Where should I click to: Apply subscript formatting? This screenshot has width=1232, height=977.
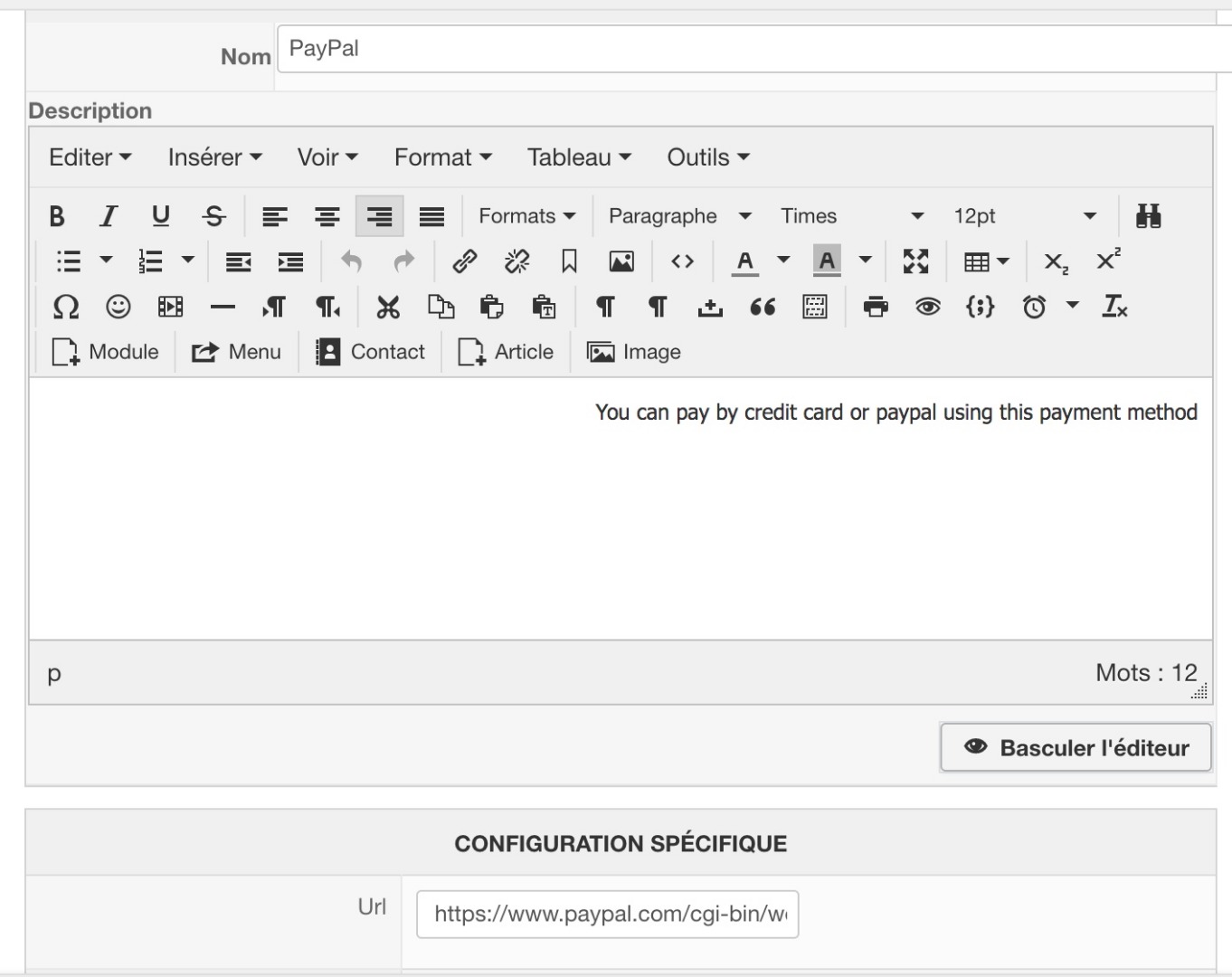click(x=1056, y=262)
